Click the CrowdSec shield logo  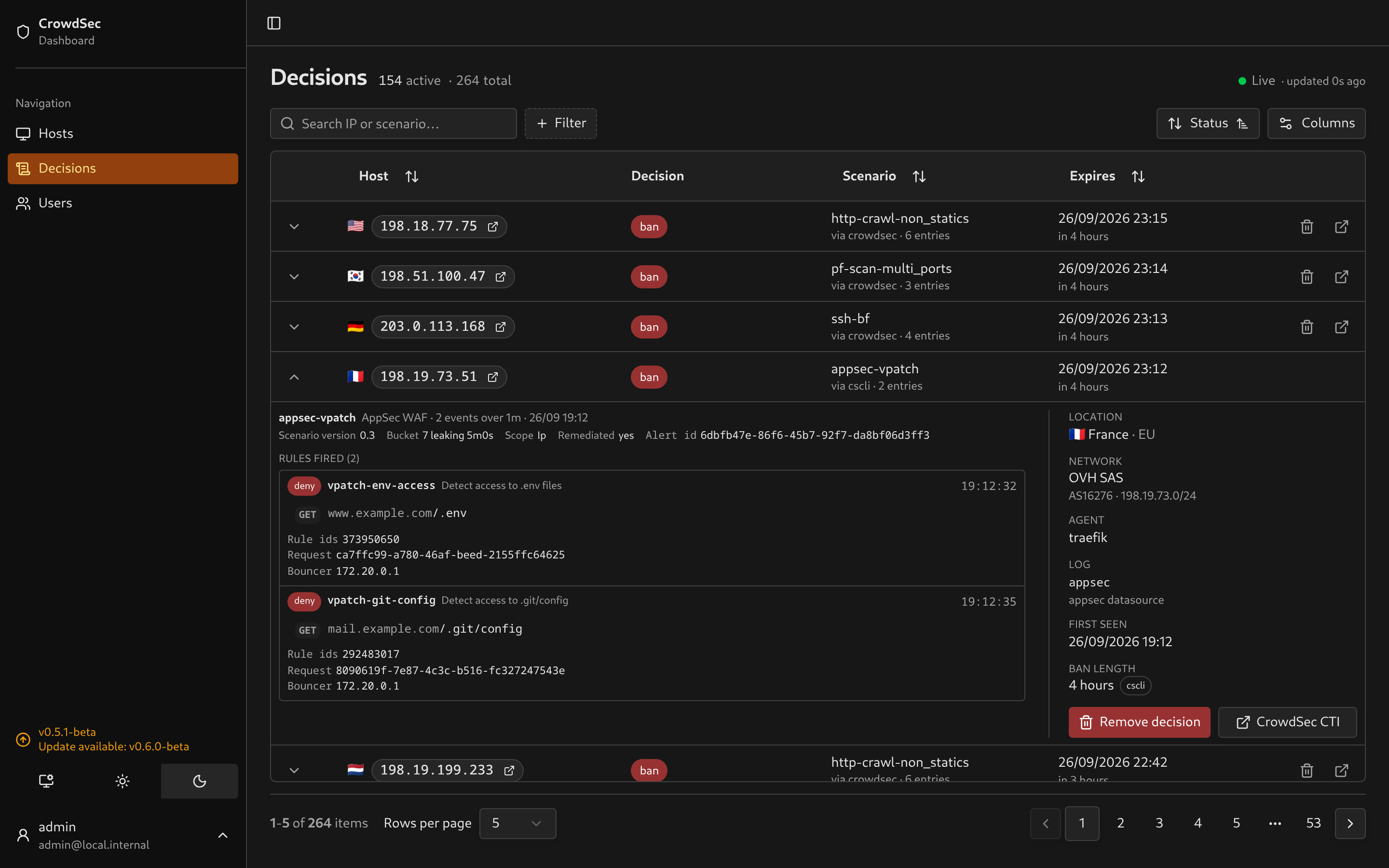click(23, 31)
